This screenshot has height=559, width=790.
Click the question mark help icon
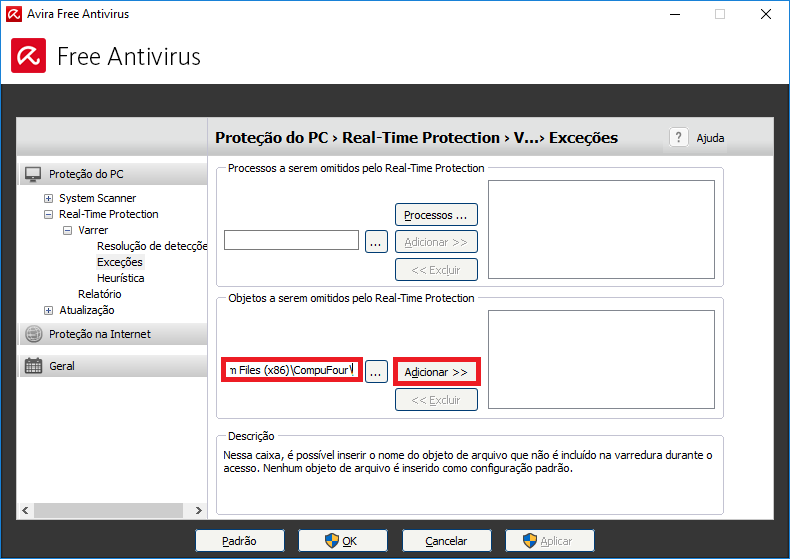click(x=679, y=138)
